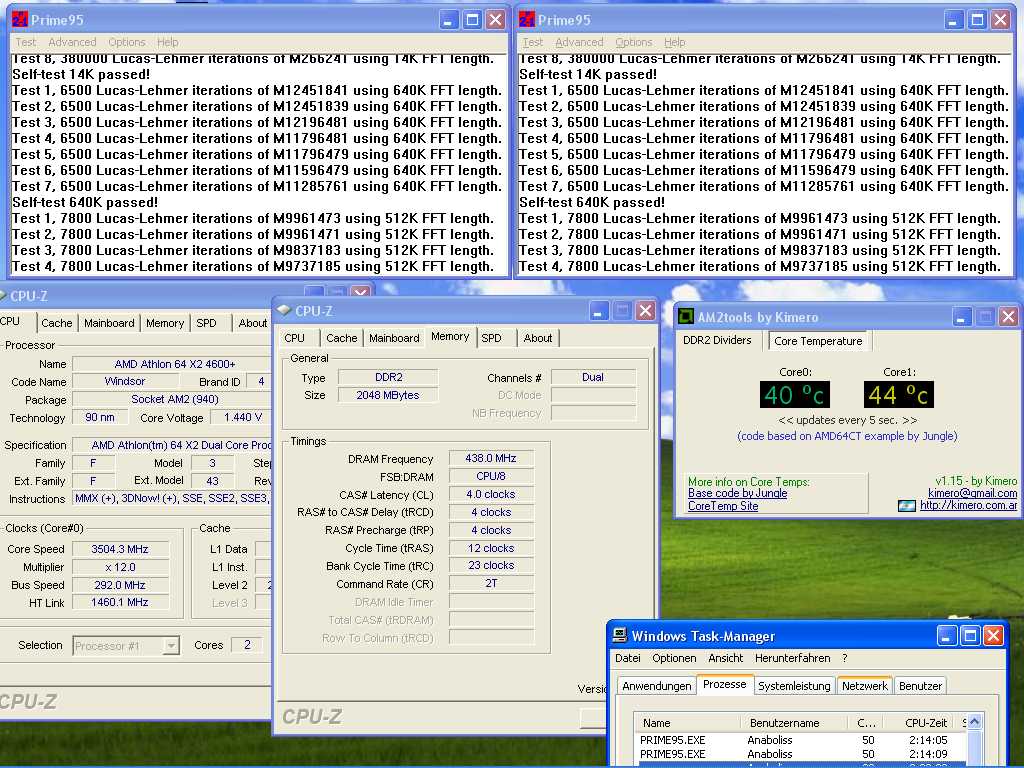Open Help menu in left Prime95 window
1024x768 pixels.
(x=167, y=42)
